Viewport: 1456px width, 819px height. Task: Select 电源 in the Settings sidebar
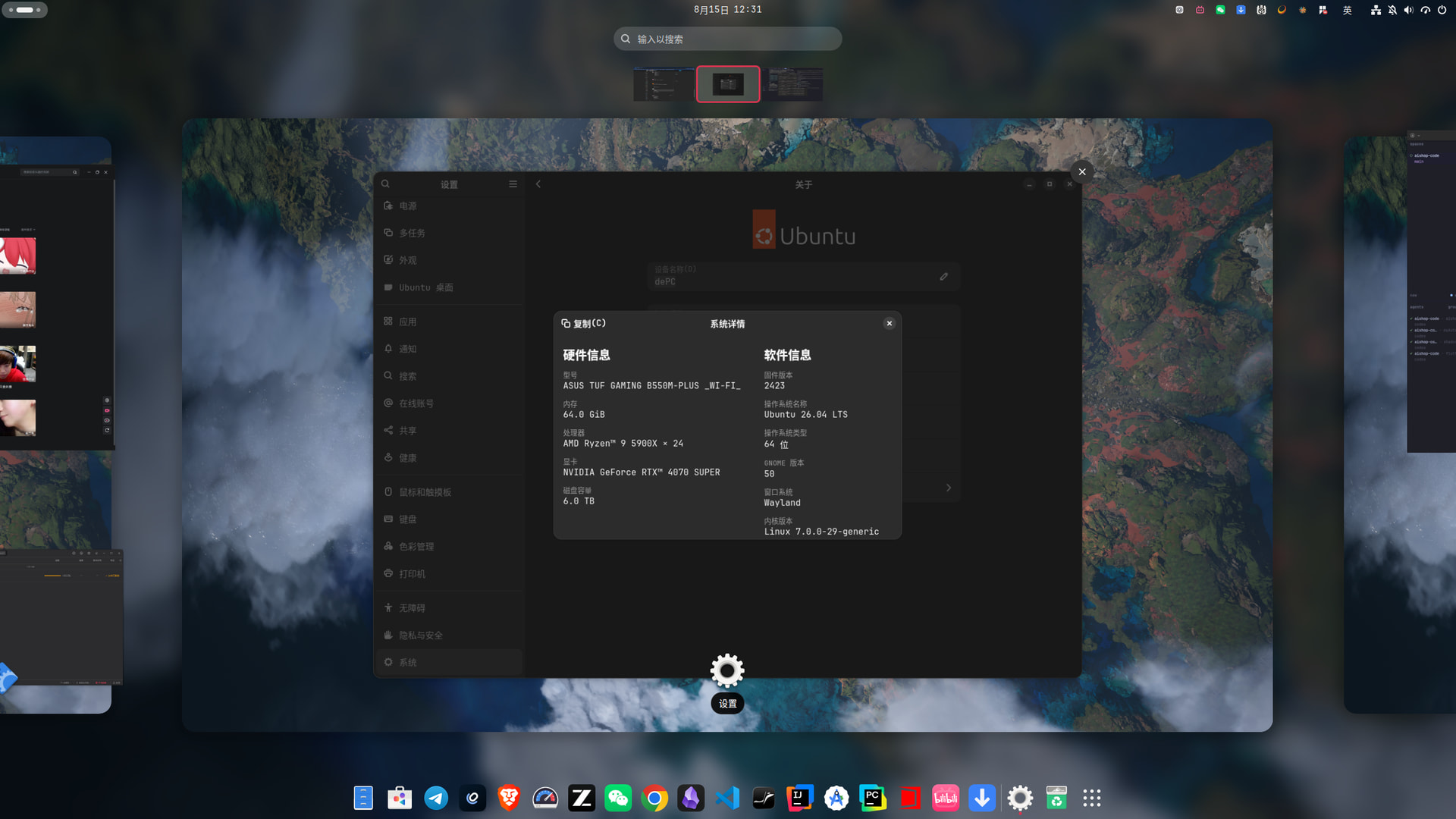click(x=449, y=206)
